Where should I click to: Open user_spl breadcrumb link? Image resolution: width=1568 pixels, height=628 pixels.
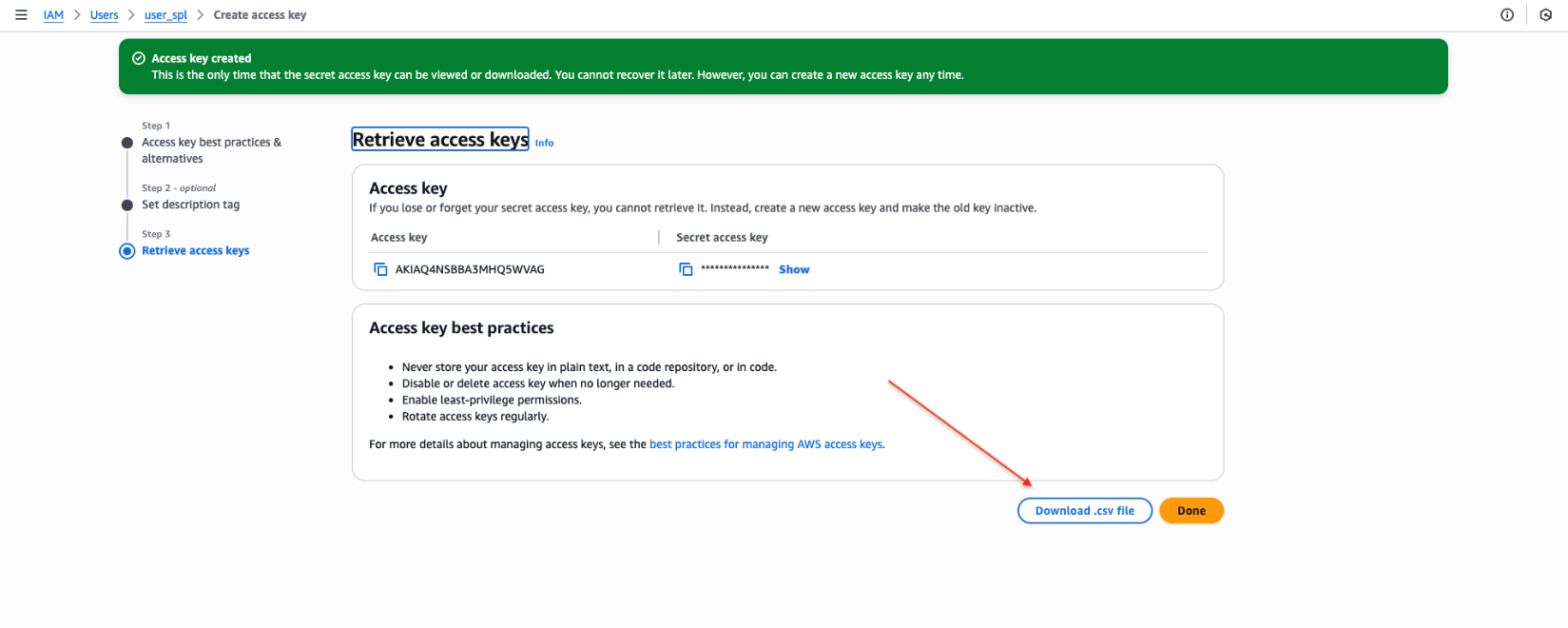pyautogui.click(x=165, y=15)
